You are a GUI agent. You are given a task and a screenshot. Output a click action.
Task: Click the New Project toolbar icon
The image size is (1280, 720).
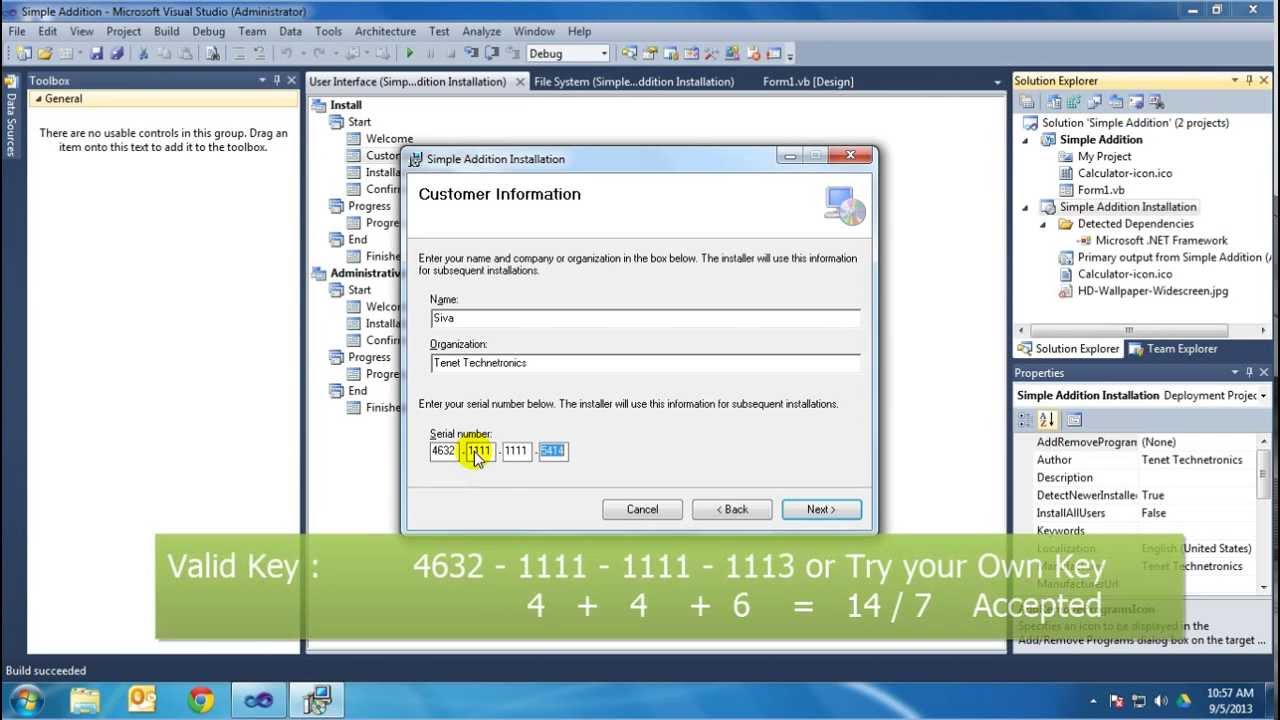tap(22, 53)
